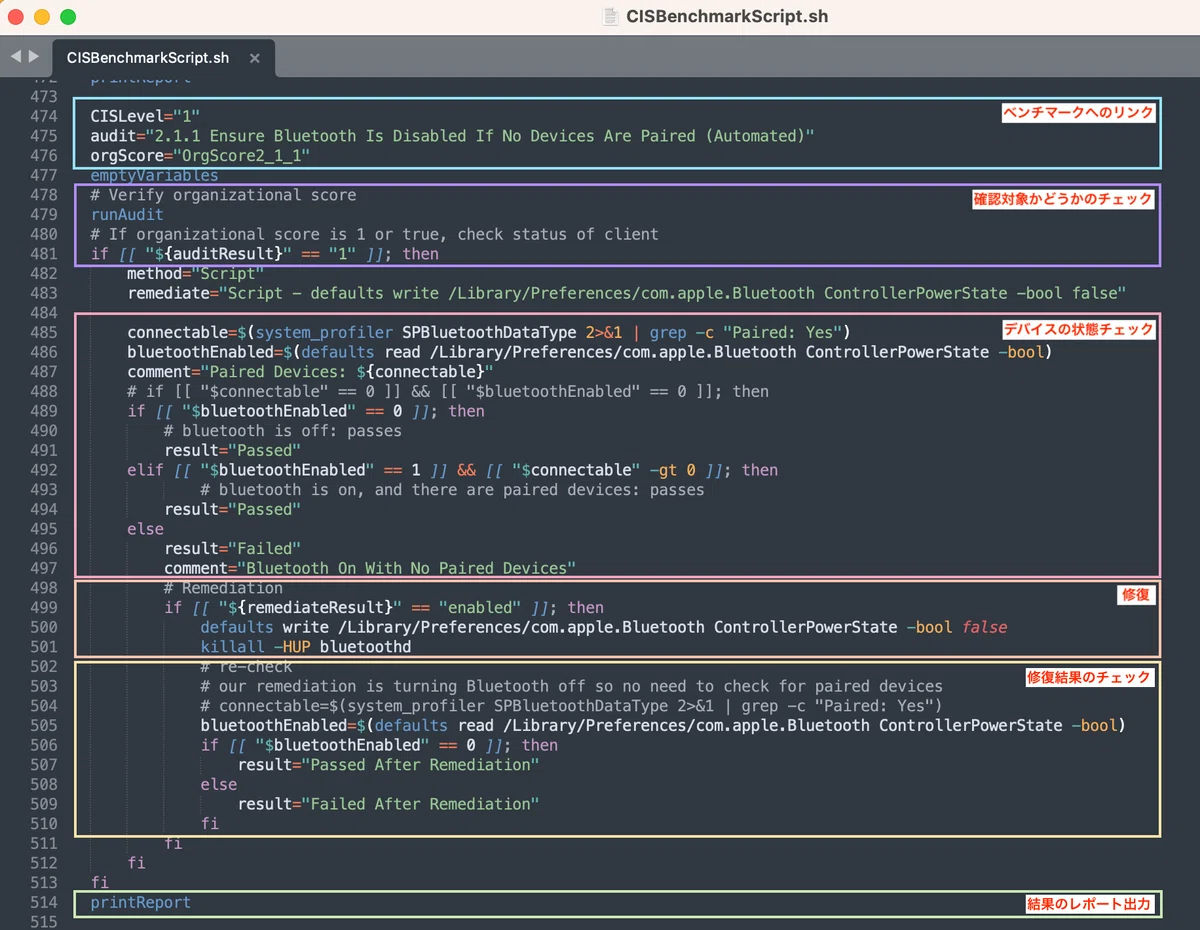The height and width of the screenshot is (930, 1200).
Task: Click the left tab-navigation arrow
Action: (15, 57)
